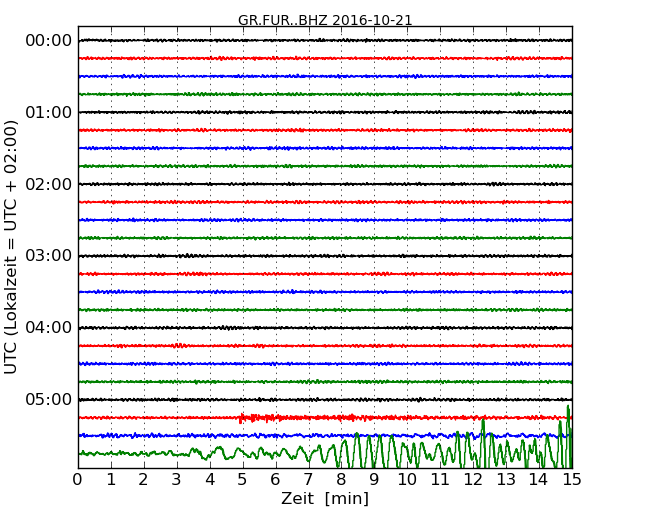Click the x-axis tick label 7
Image resolution: width=650 pixels, height=520 pixels.
pos(308,480)
